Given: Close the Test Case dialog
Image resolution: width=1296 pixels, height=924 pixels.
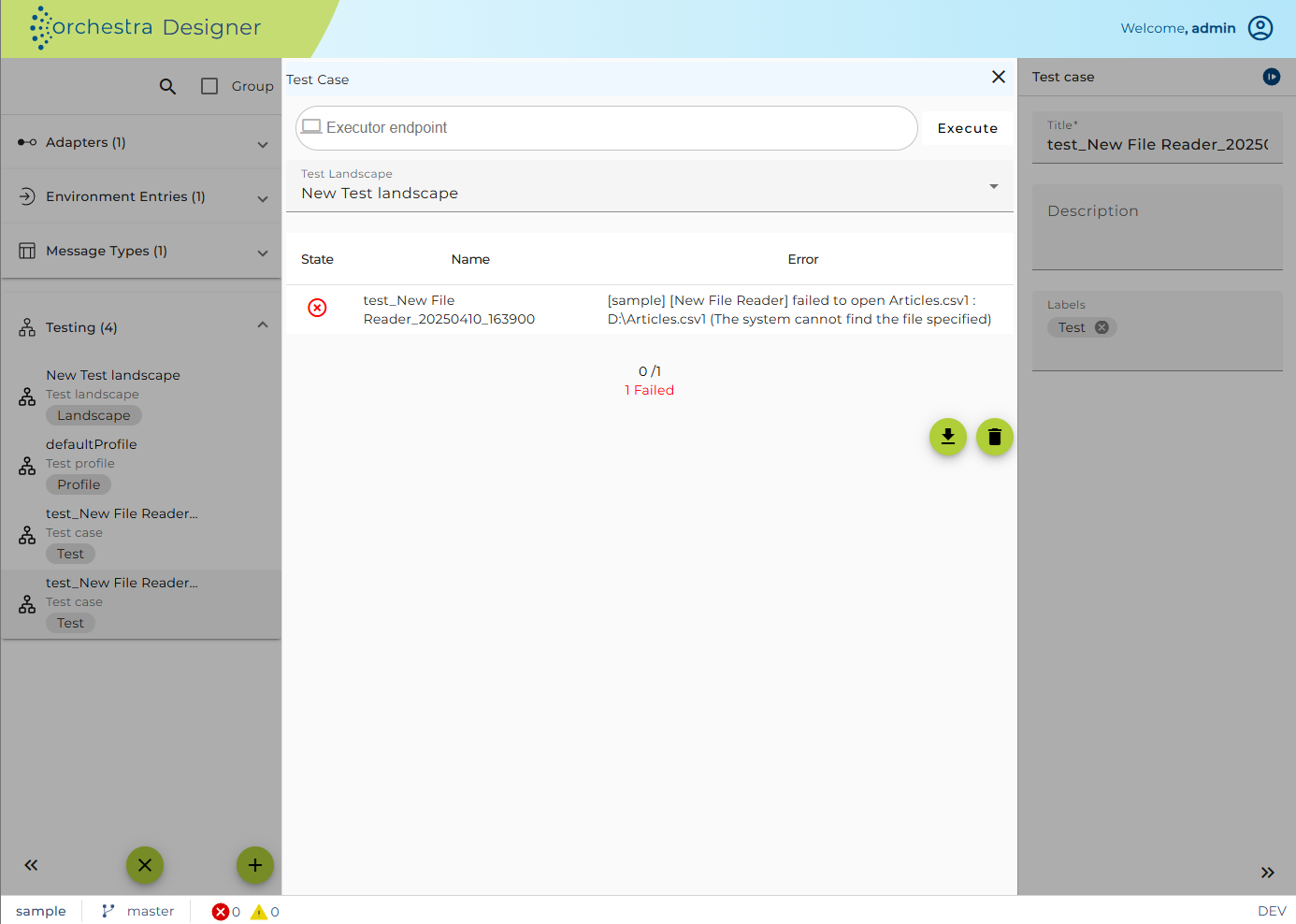Looking at the screenshot, I should pos(999,77).
